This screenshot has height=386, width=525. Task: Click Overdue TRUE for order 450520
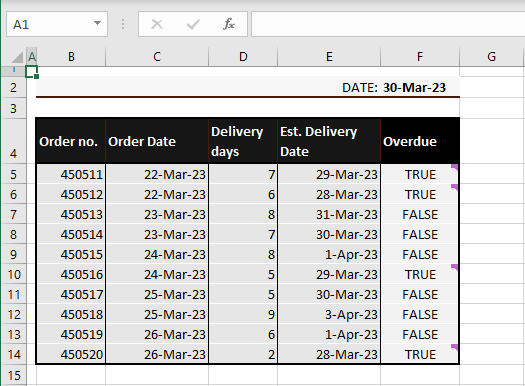coord(420,354)
